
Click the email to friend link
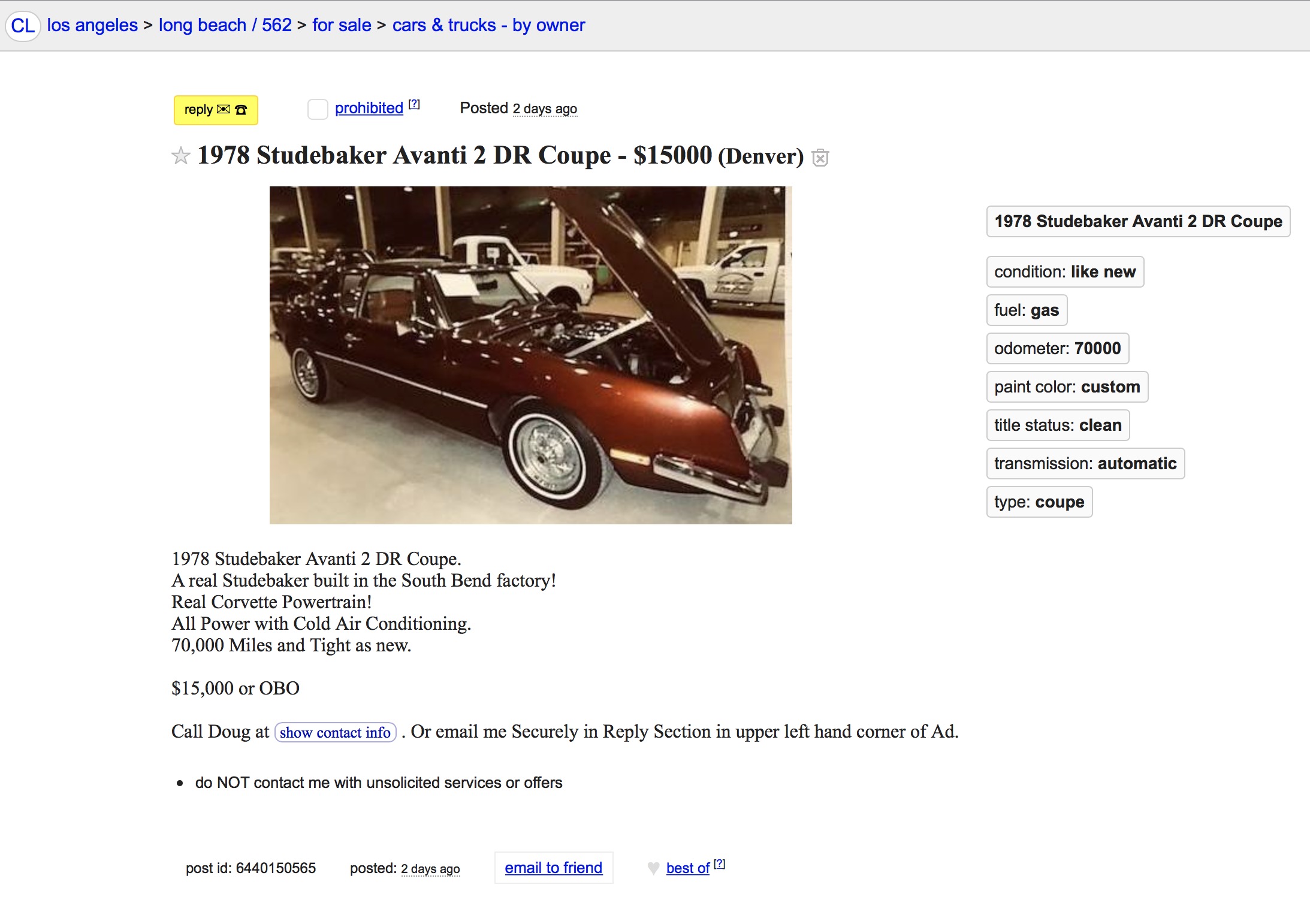tap(553, 868)
